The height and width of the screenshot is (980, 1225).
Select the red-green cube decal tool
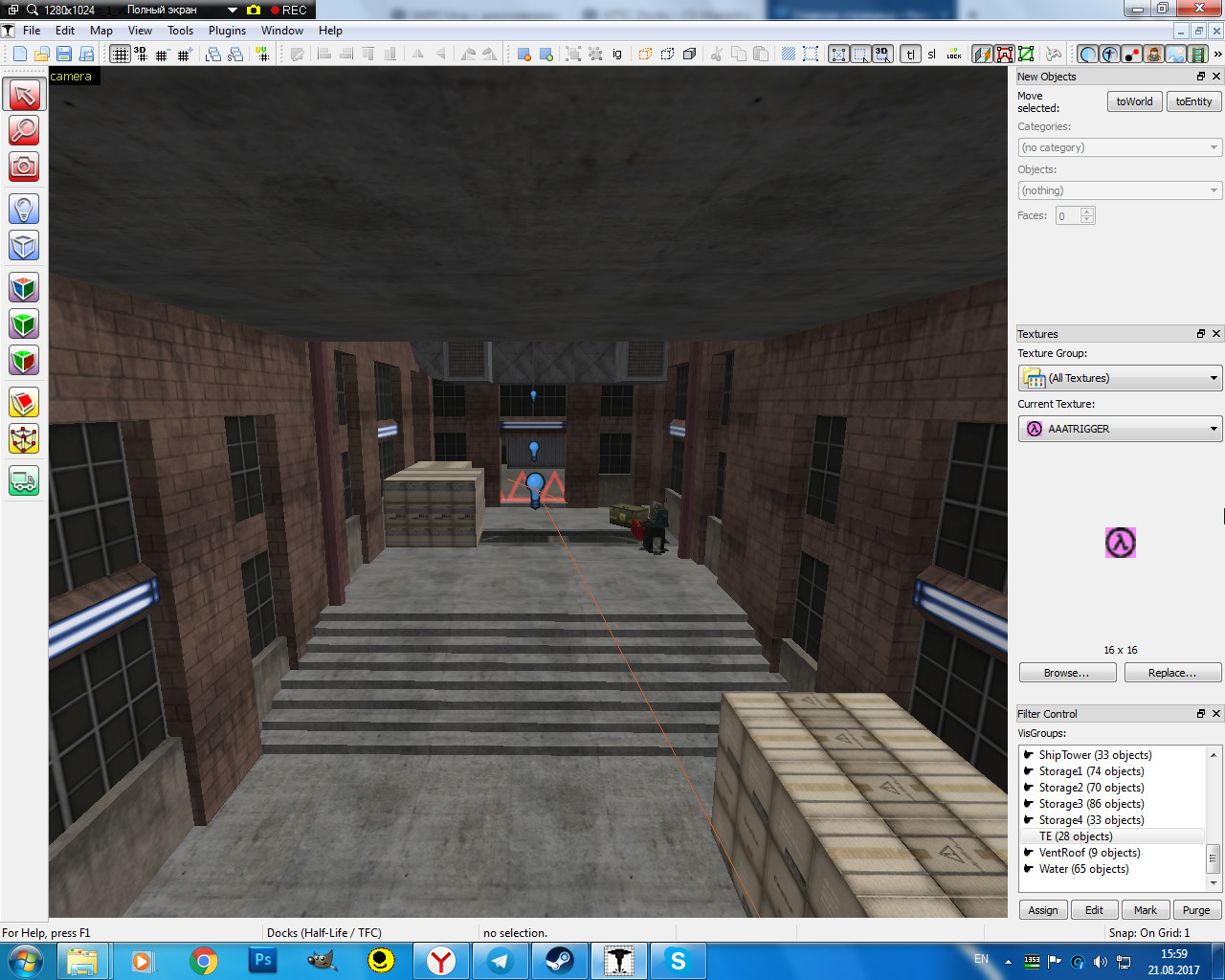point(24,360)
